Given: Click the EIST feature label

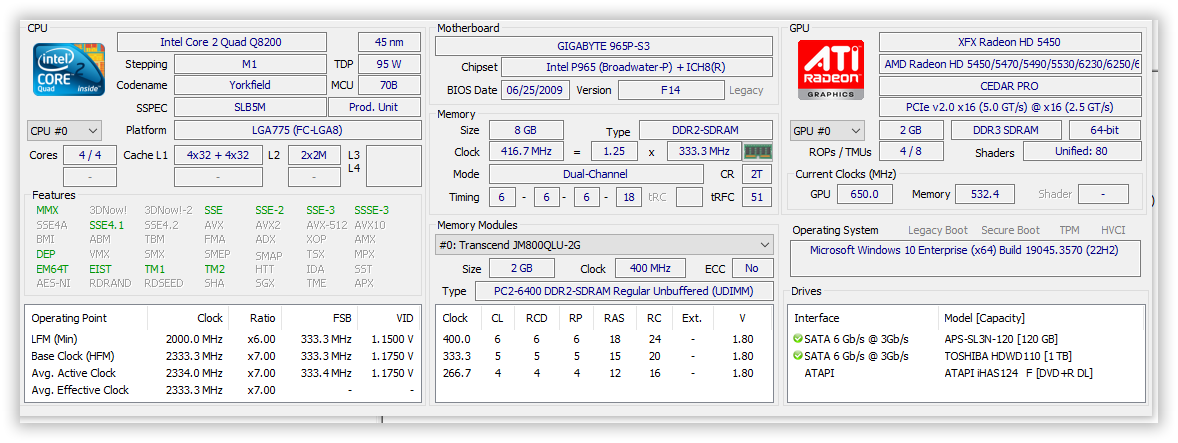Looking at the screenshot, I should 101,269.
